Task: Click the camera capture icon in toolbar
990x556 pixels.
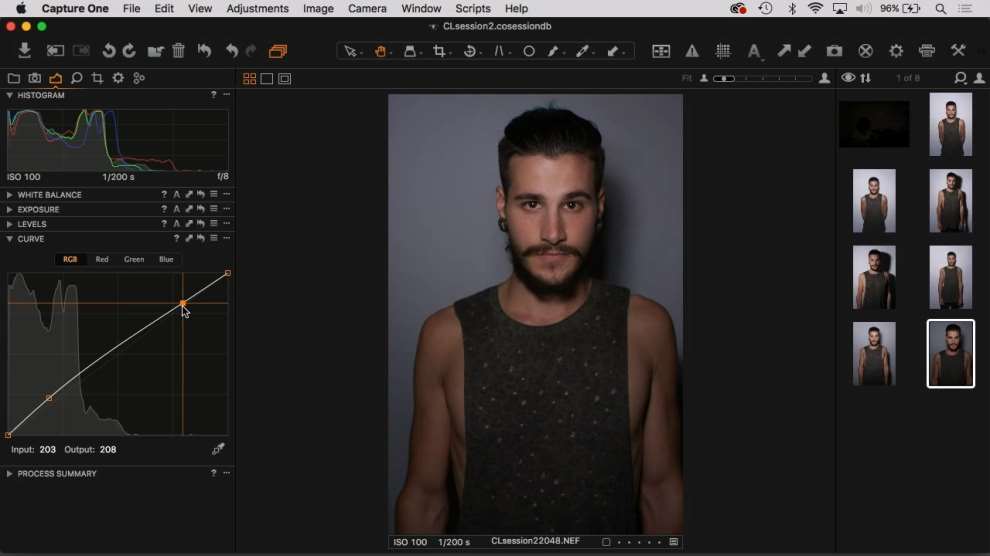Action: coord(834,51)
